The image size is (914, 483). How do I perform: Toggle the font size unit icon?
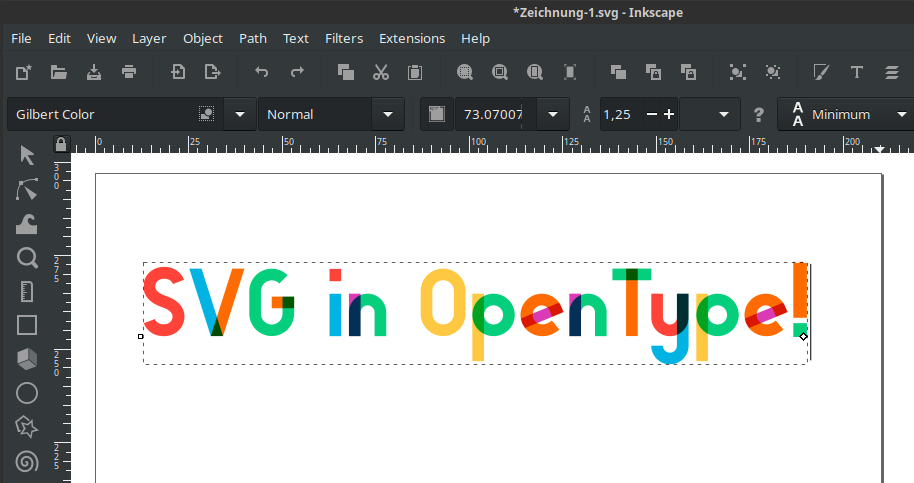tap(437, 114)
